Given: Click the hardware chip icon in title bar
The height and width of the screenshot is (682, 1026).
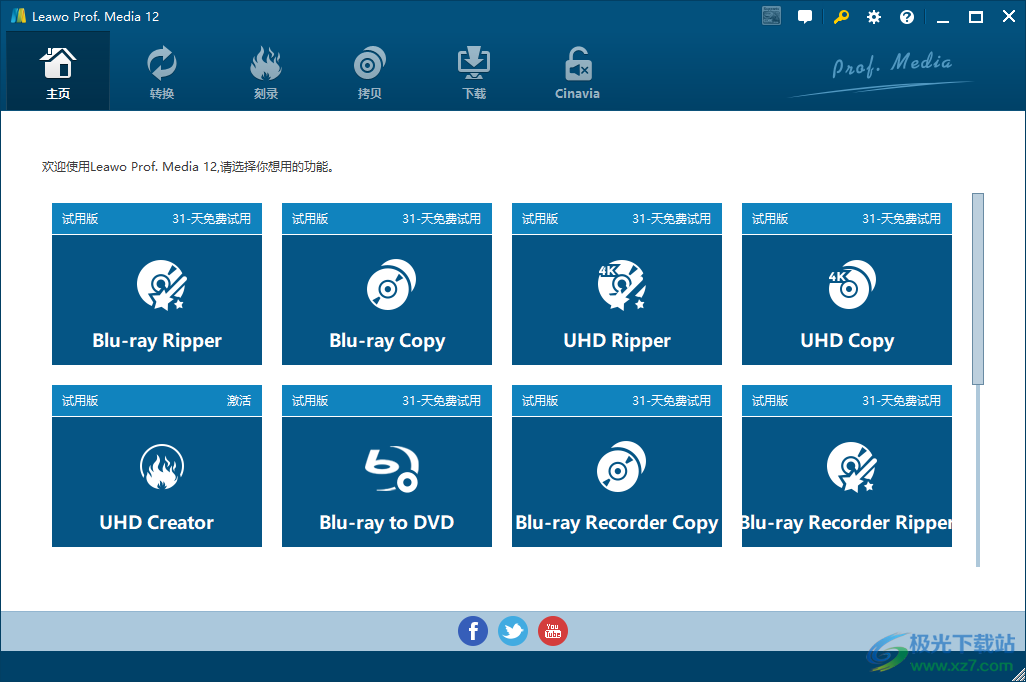Looking at the screenshot, I should [771, 16].
